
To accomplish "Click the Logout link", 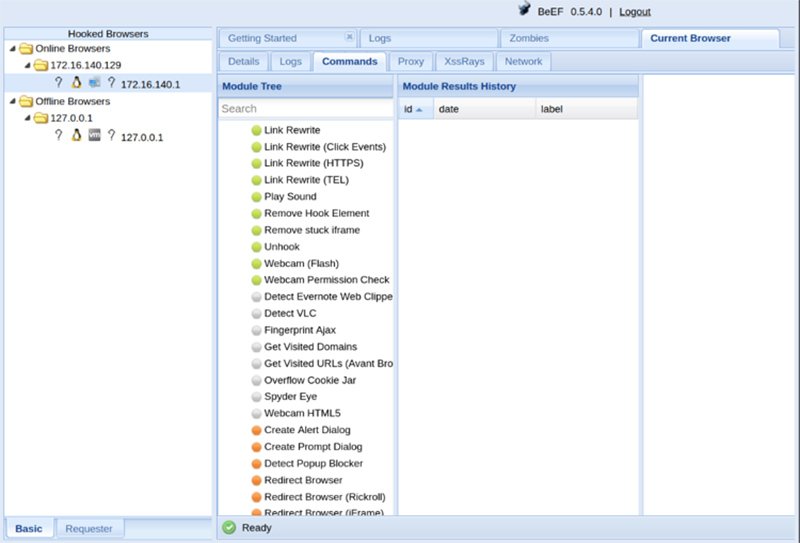I will click(634, 12).
